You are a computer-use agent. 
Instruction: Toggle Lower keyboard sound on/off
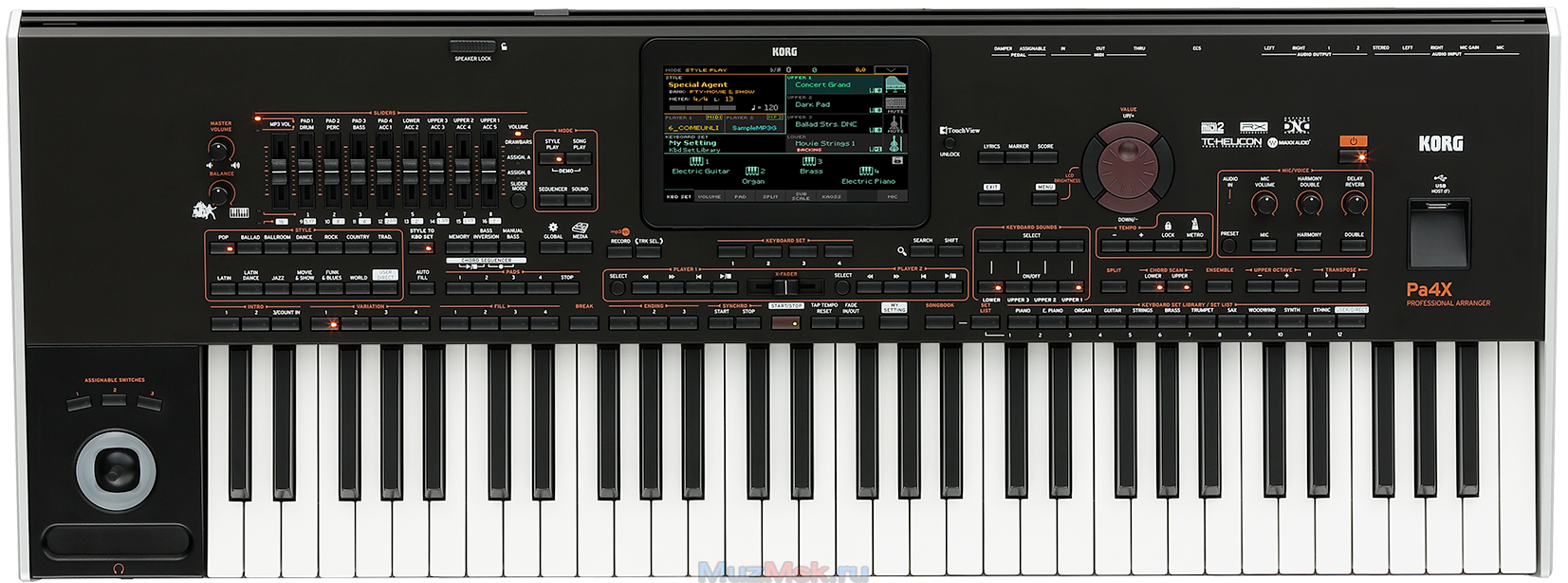[991, 287]
